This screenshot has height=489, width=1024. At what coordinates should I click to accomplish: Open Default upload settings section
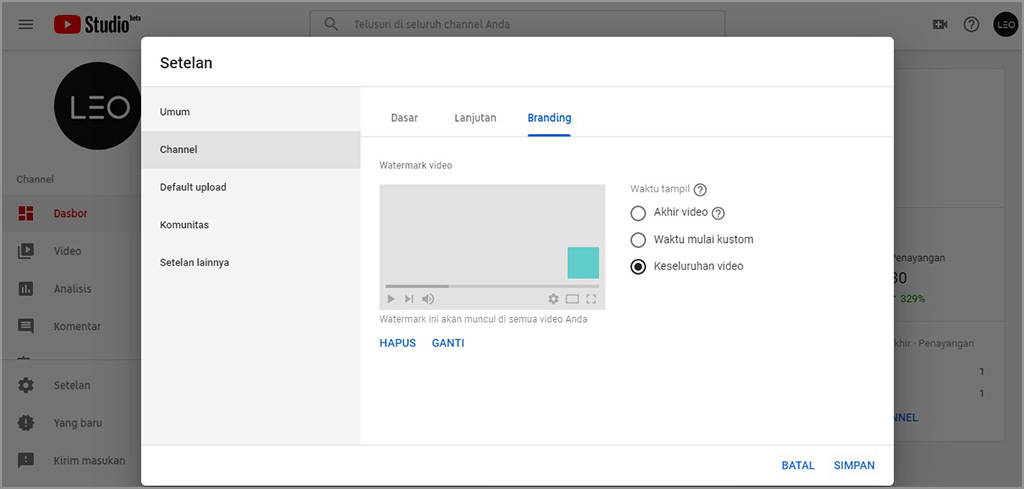[x=193, y=187]
